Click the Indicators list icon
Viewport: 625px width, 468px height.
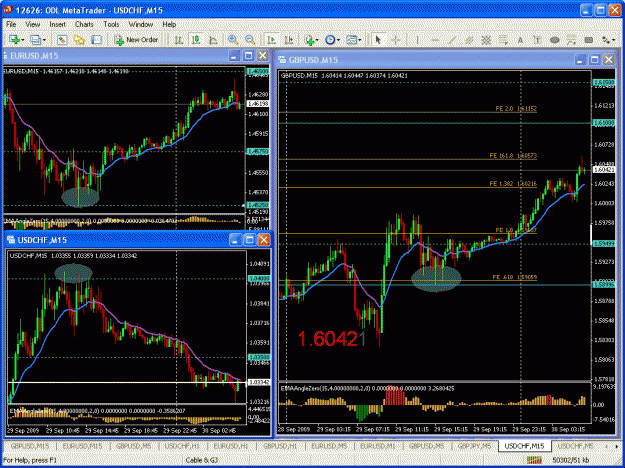(309, 39)
